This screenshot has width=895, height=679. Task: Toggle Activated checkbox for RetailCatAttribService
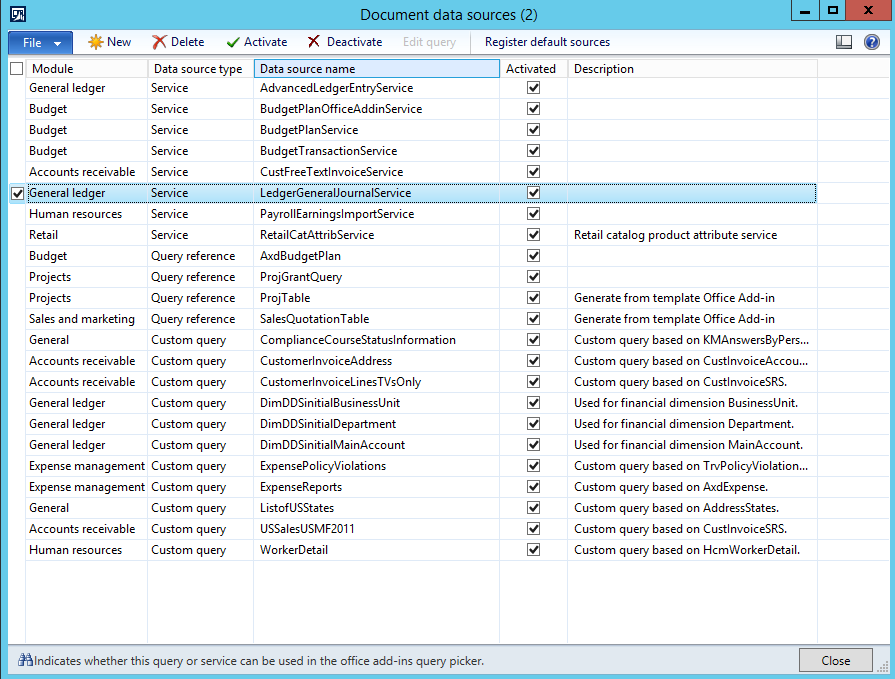point(534,235)
